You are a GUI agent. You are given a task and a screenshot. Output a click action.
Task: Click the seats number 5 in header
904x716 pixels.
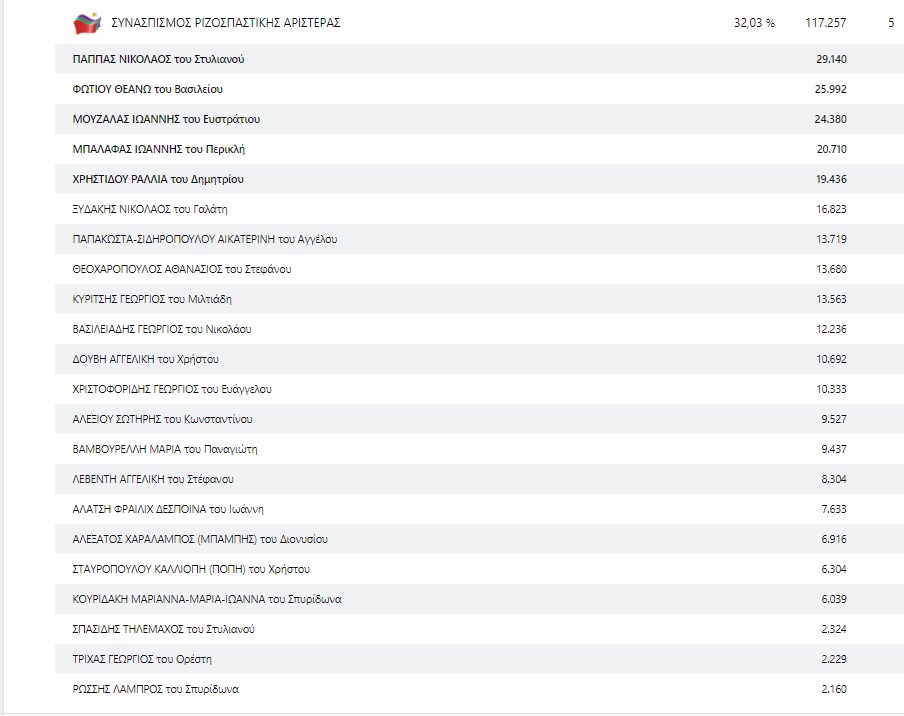point(890,23)
